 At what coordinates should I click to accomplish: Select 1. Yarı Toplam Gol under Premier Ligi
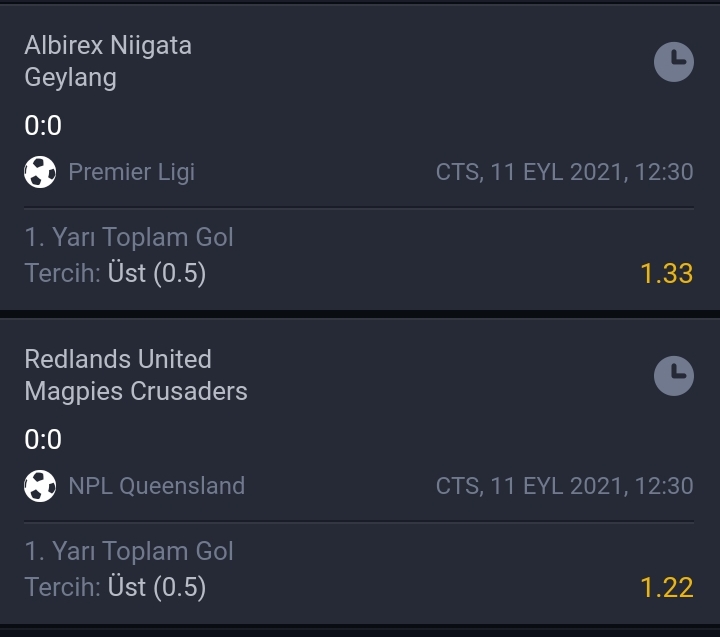pos(129,237)
